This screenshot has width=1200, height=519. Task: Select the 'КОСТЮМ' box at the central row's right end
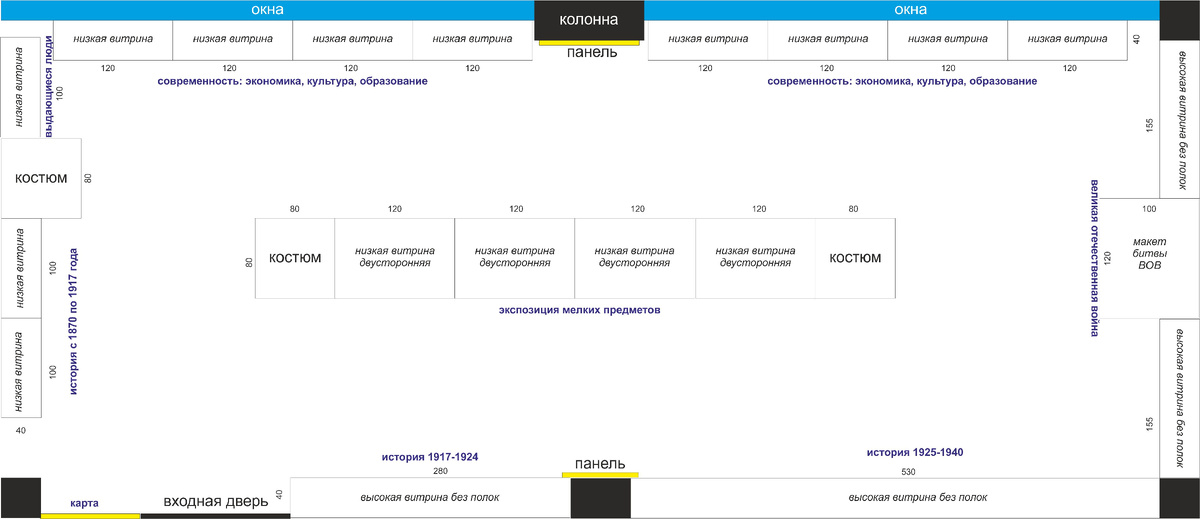pos(855,258)
